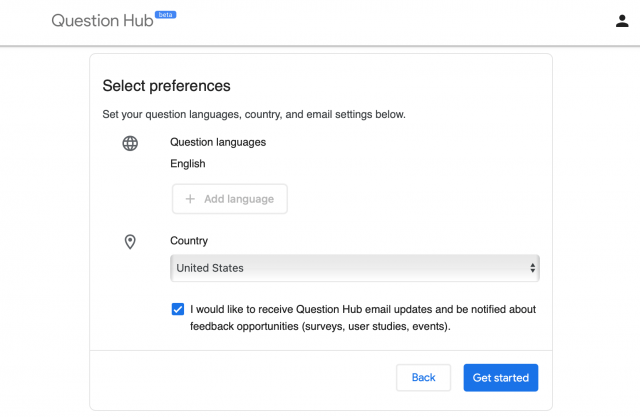640x417 pixels.
Task: Open the Country dropdown showing United States
Action: click(355, 268)
